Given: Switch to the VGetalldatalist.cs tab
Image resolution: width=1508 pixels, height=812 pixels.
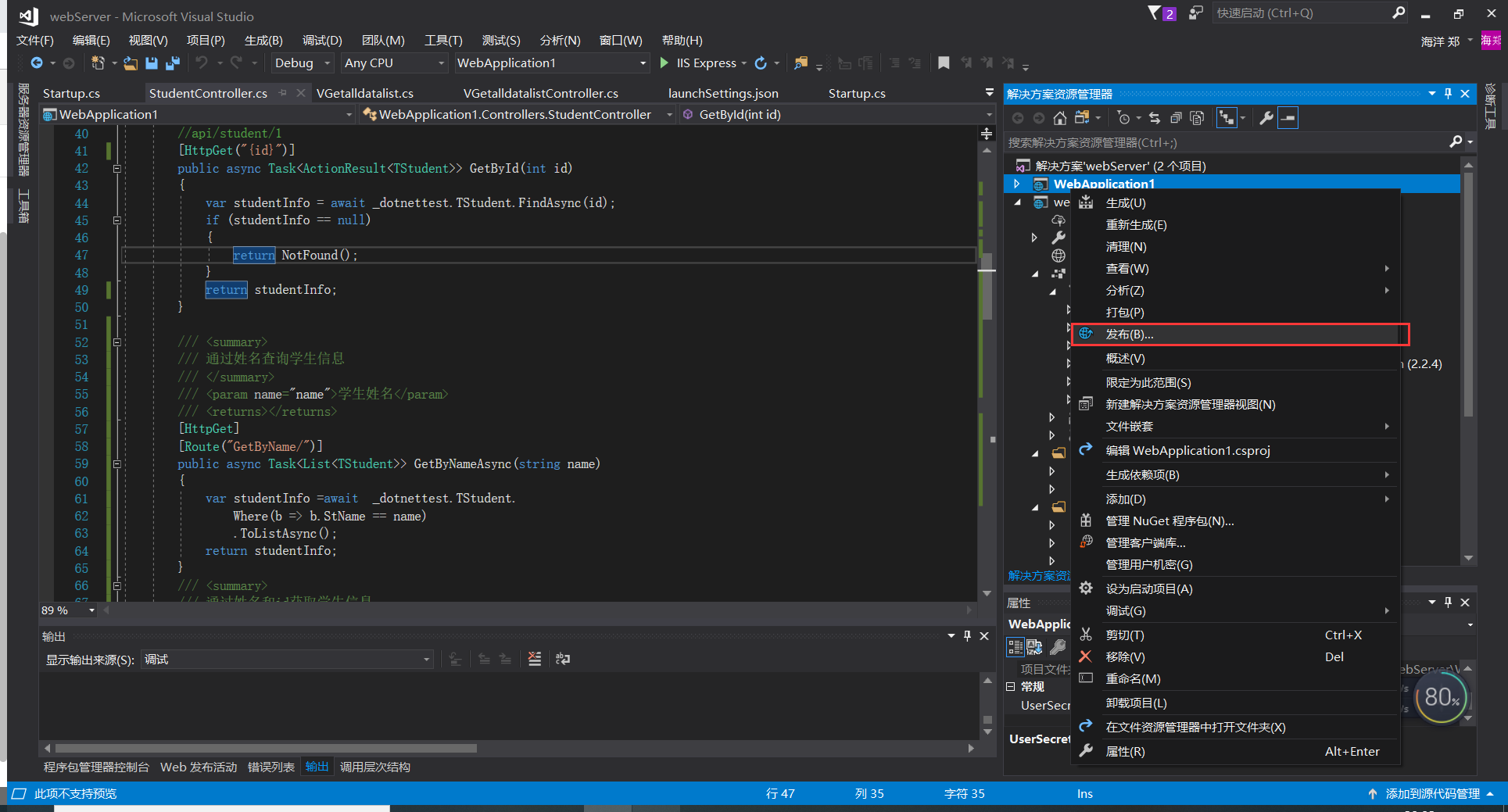Looking at the screenshot, I should [x=364, y=93].
